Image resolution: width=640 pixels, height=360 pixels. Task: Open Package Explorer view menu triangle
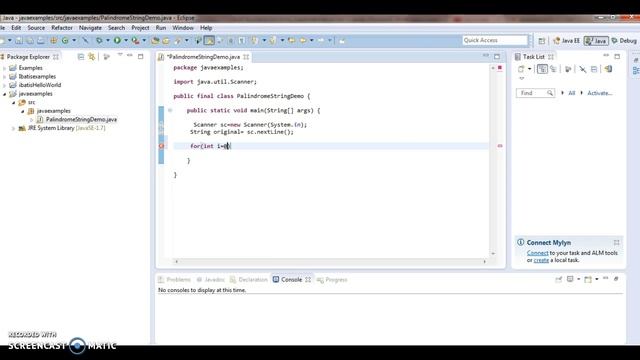pos(120,55)
